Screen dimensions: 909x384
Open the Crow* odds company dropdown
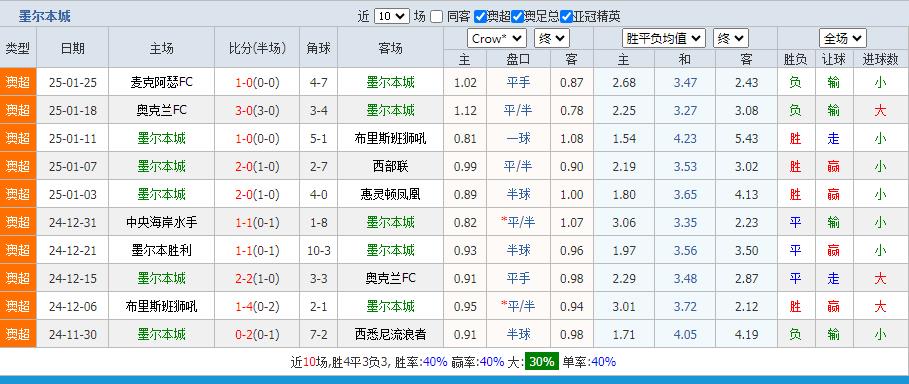coord(497,39)
